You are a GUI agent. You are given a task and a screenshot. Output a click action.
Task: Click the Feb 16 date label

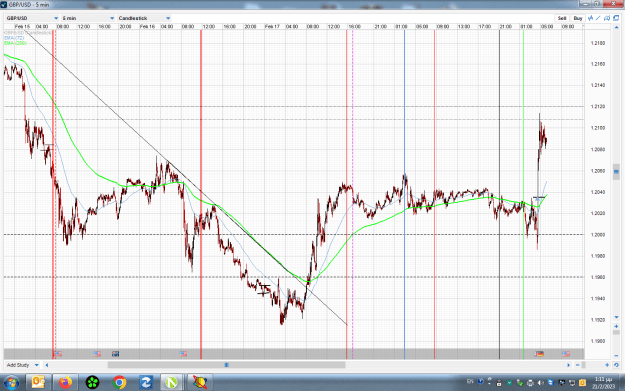[x=147, y=27]
